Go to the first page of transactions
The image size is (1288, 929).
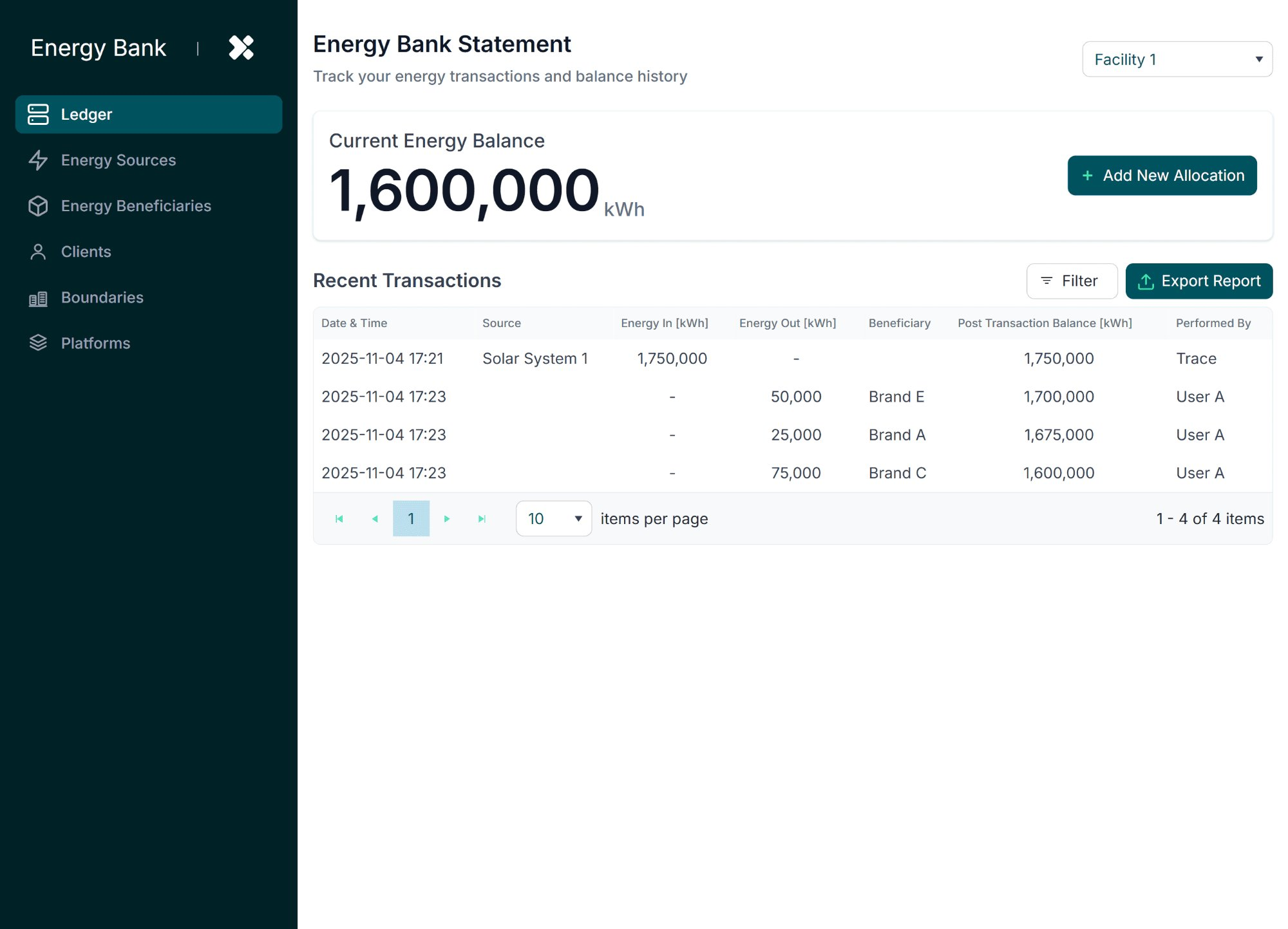pyautogui.click(x=340, y=518)
